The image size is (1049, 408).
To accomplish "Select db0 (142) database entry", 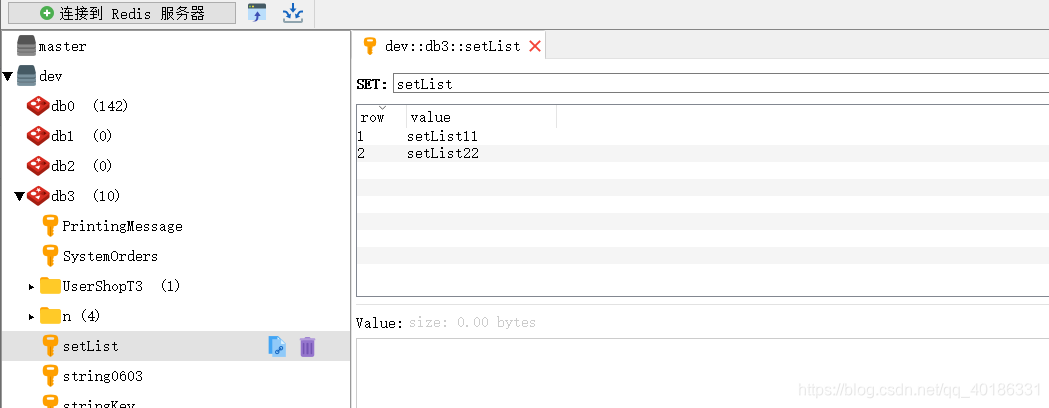I will (90, 106).
